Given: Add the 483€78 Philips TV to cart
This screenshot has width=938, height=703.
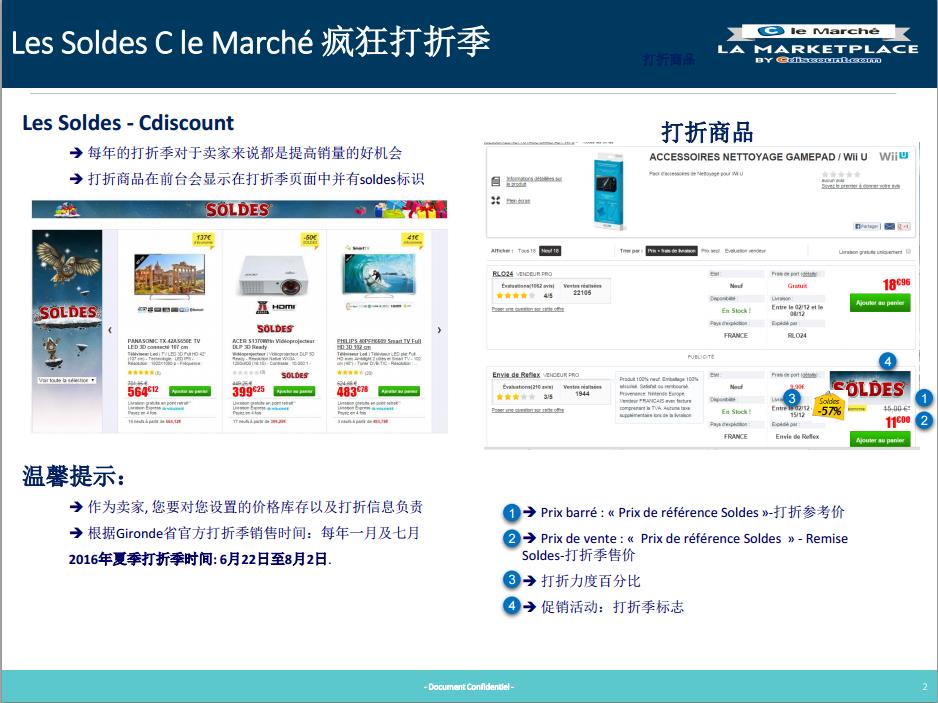Looking at the screenshot, I should click(399, 391).
